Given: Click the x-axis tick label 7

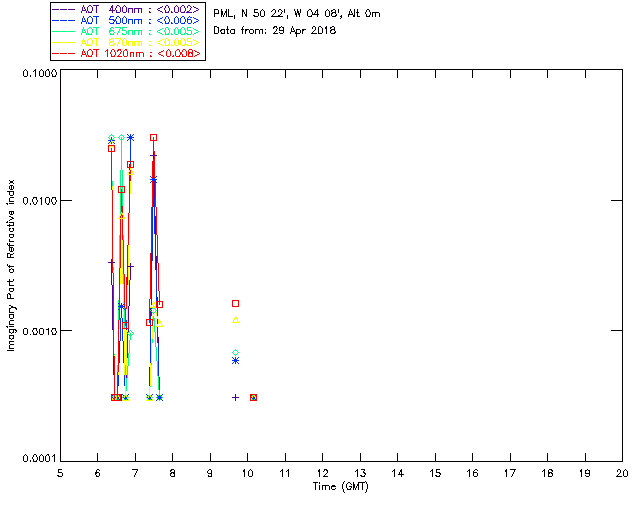Looking at the screenshot, I should [135, 473].
